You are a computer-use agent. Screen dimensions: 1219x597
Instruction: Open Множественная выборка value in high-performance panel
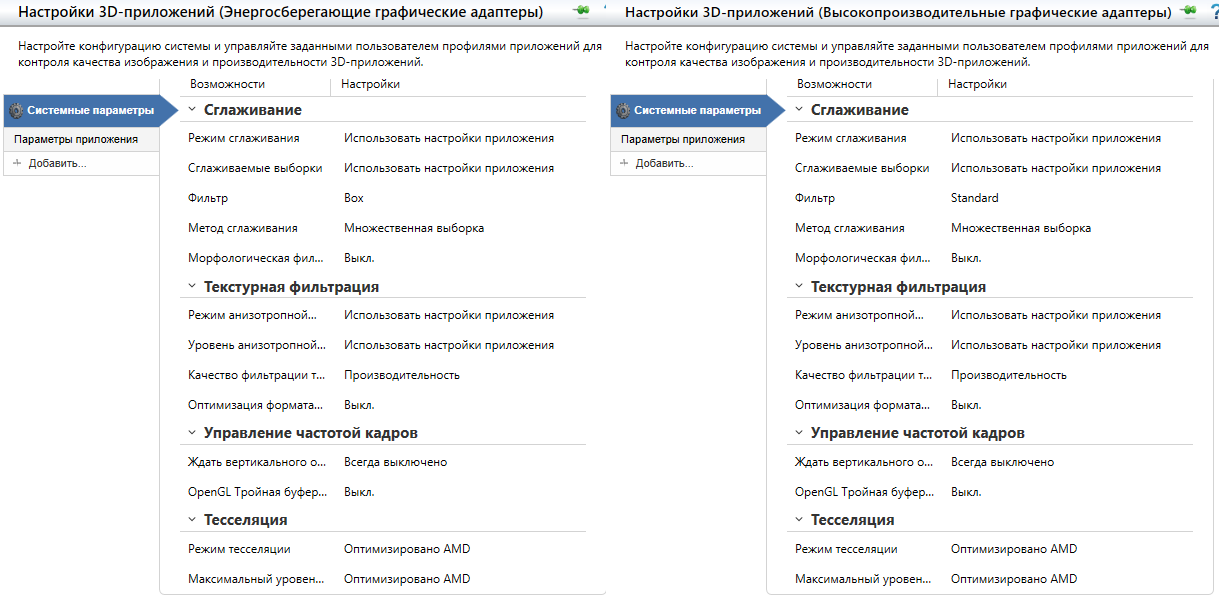[1021, 228]
